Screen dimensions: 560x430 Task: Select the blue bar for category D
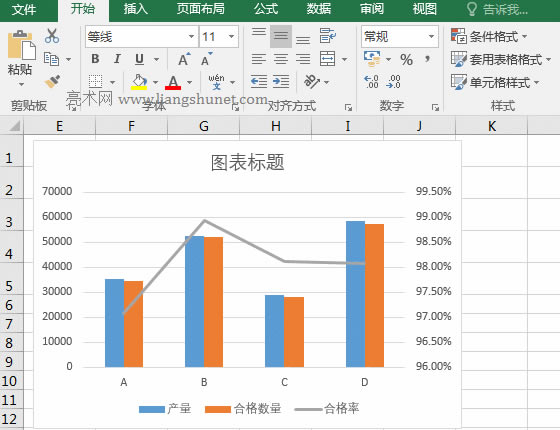coord(355,294)
